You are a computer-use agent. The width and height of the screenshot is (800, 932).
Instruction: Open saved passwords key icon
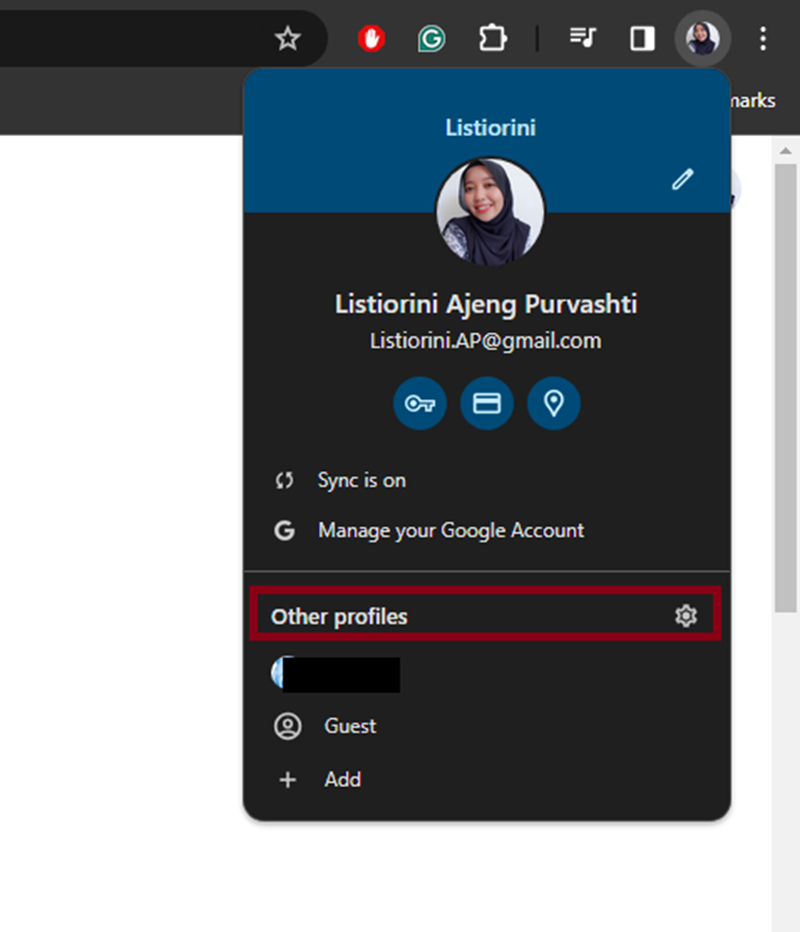(419, 403)
